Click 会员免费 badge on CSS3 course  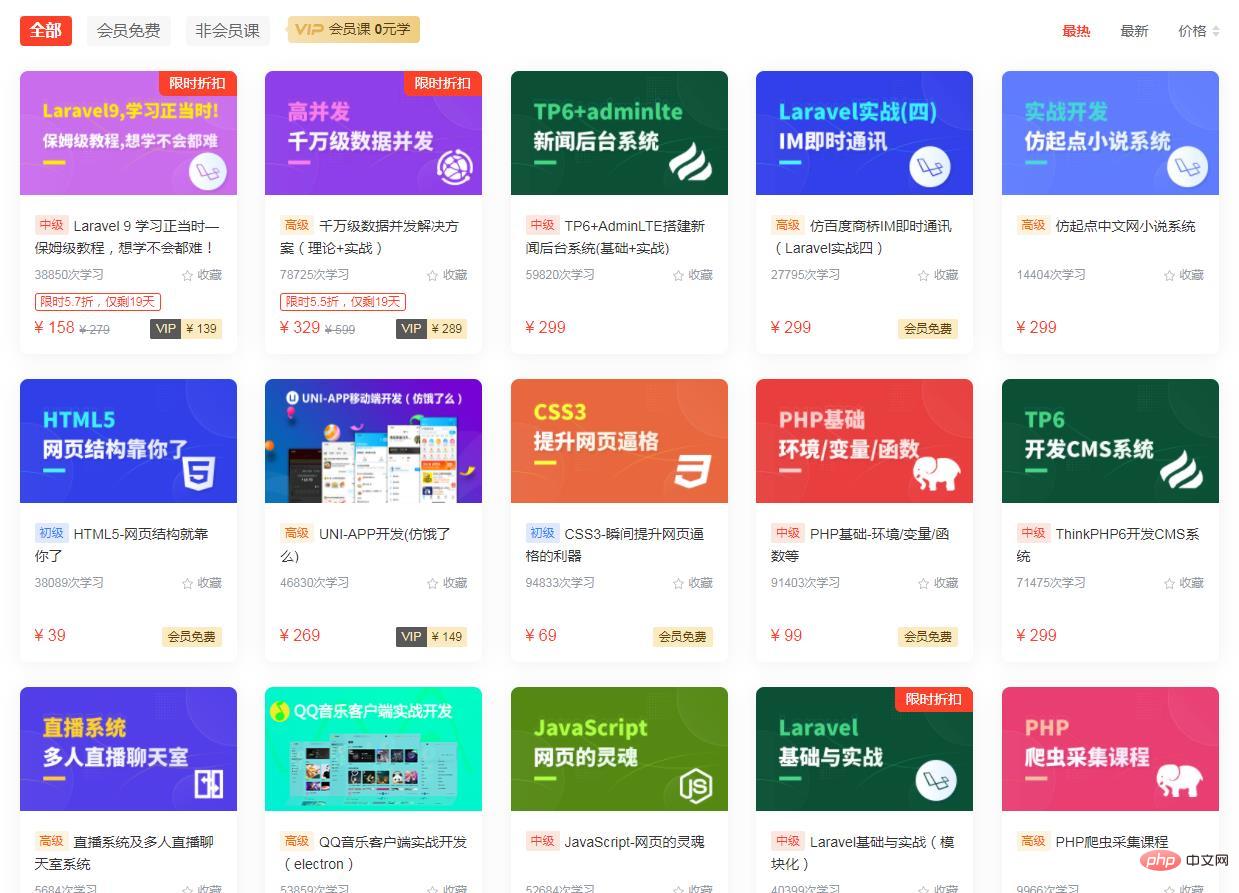pyautogui.click(x=683, y=636)
